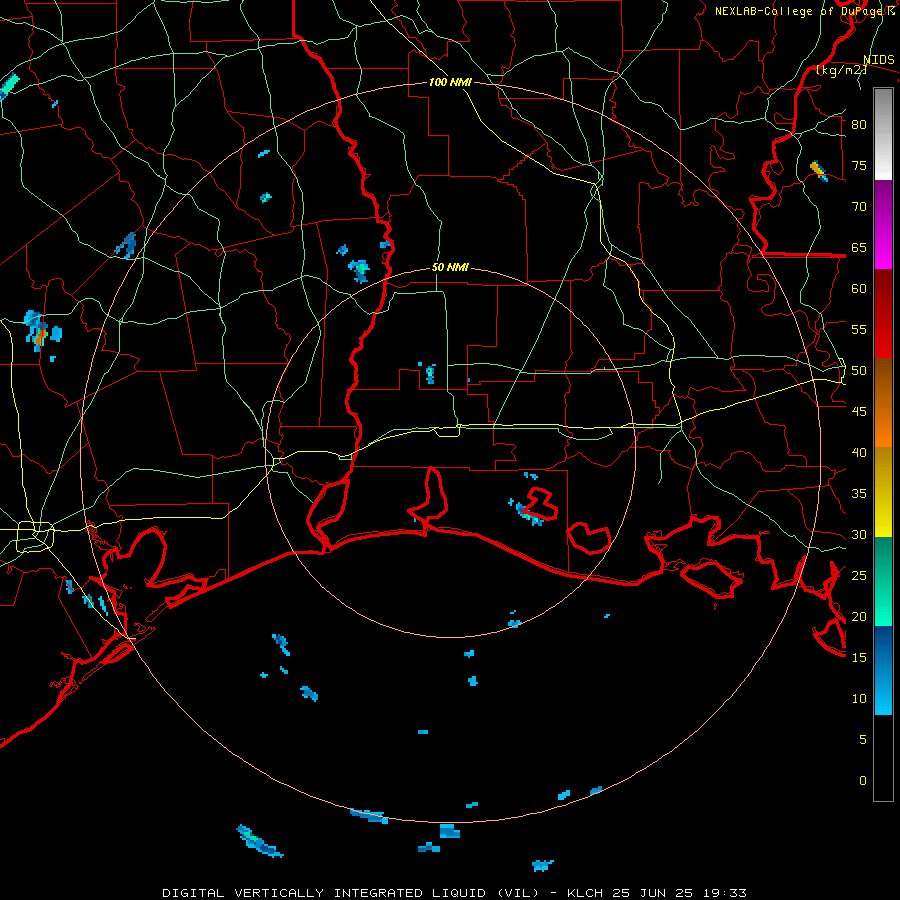Click the 0 value on the color scale

(863, 781)
